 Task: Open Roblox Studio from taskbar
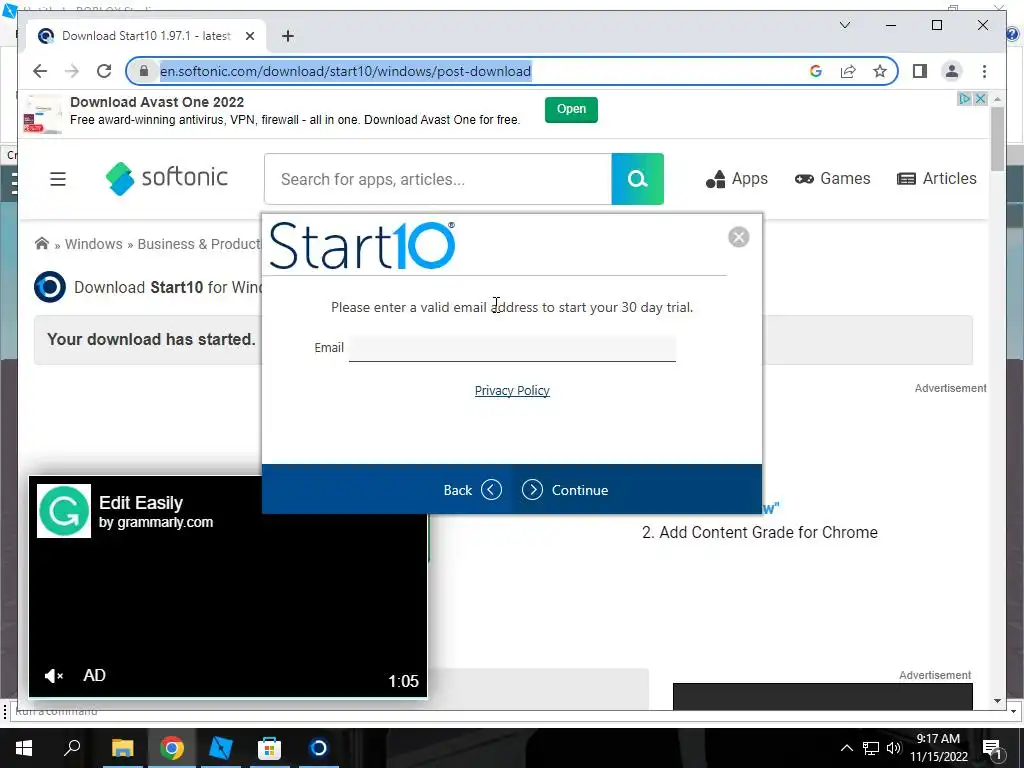pos(221,748)
